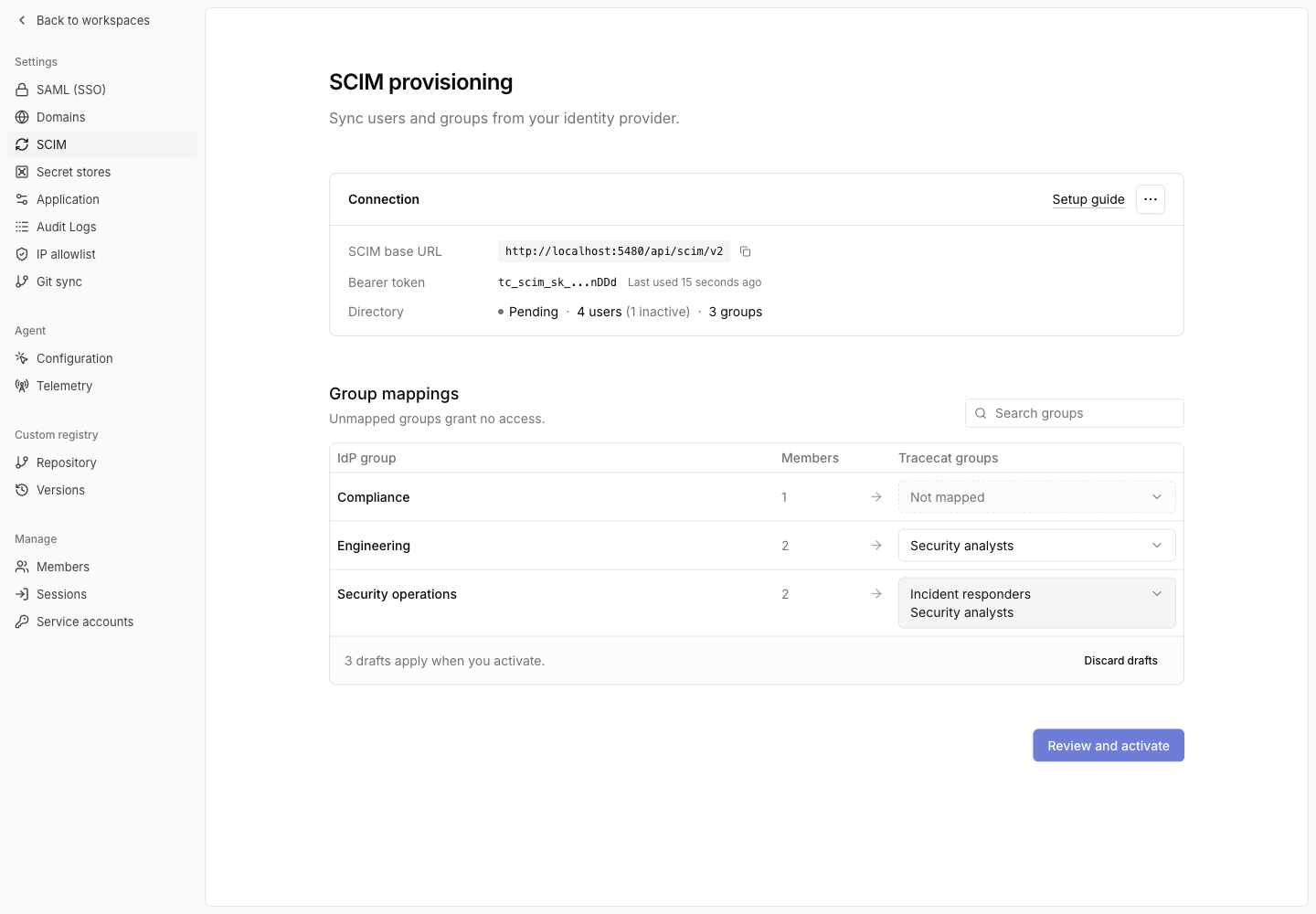
Task: Open the Sessions page
Action: pyautogui.click(x=102, y=594)
